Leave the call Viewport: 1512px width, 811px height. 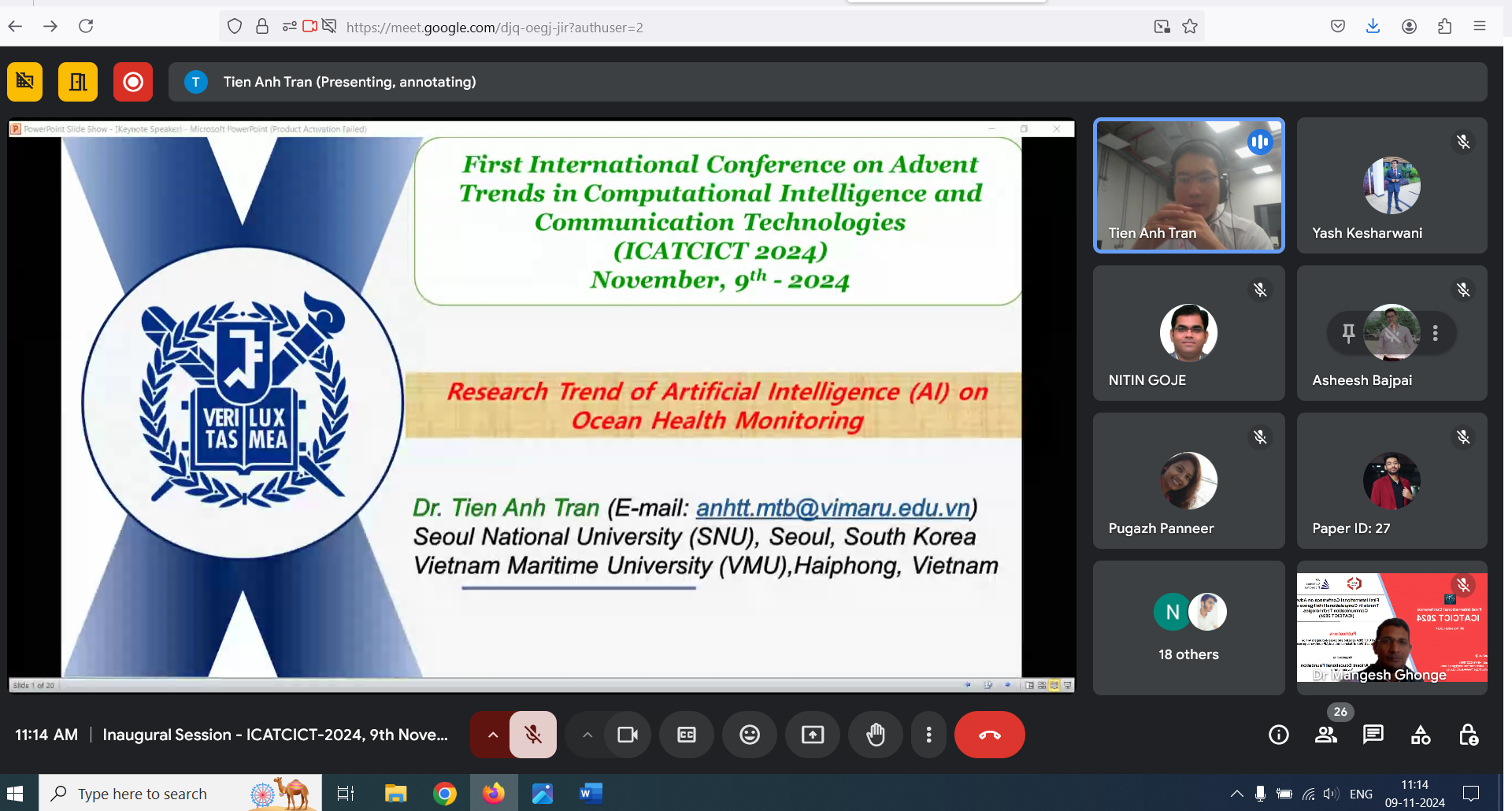click(x=989, y=734)
